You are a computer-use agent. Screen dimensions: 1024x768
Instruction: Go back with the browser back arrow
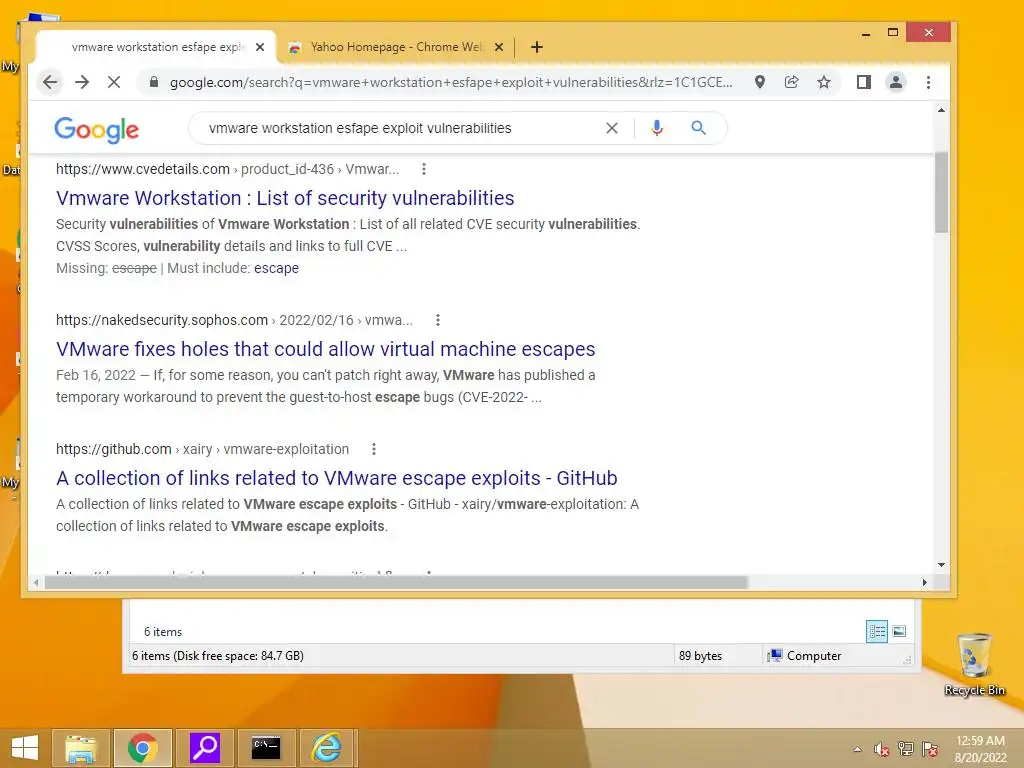coord(50,82)
